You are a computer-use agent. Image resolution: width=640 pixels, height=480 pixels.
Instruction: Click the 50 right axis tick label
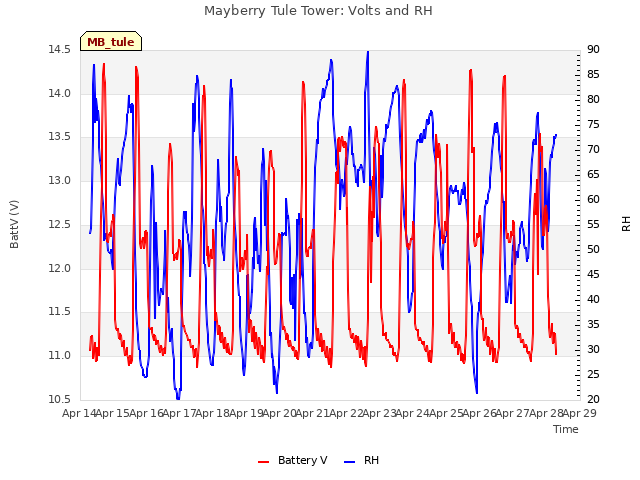pos(593,249)
